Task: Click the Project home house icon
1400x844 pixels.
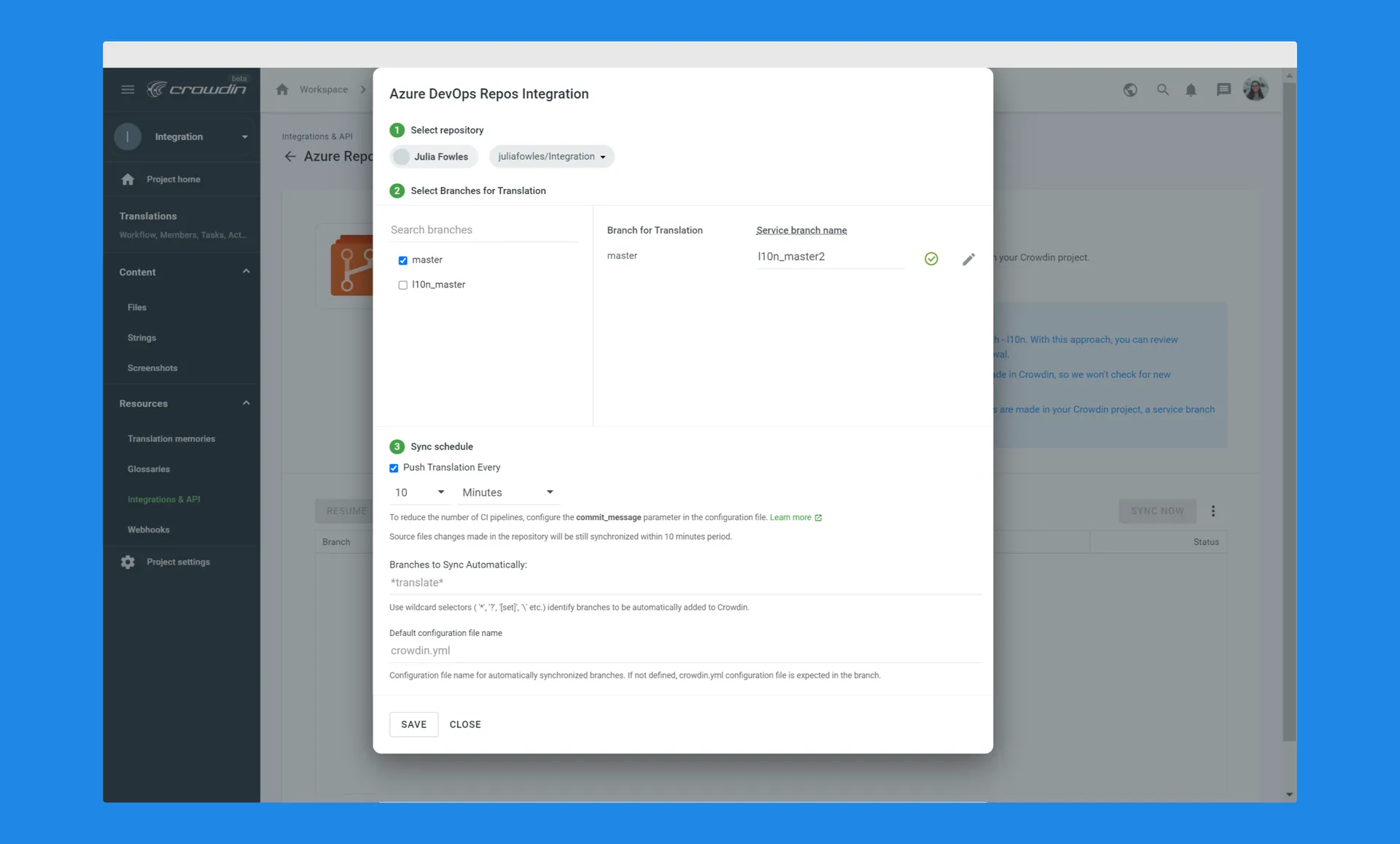Action: click(x=128, y=179)
